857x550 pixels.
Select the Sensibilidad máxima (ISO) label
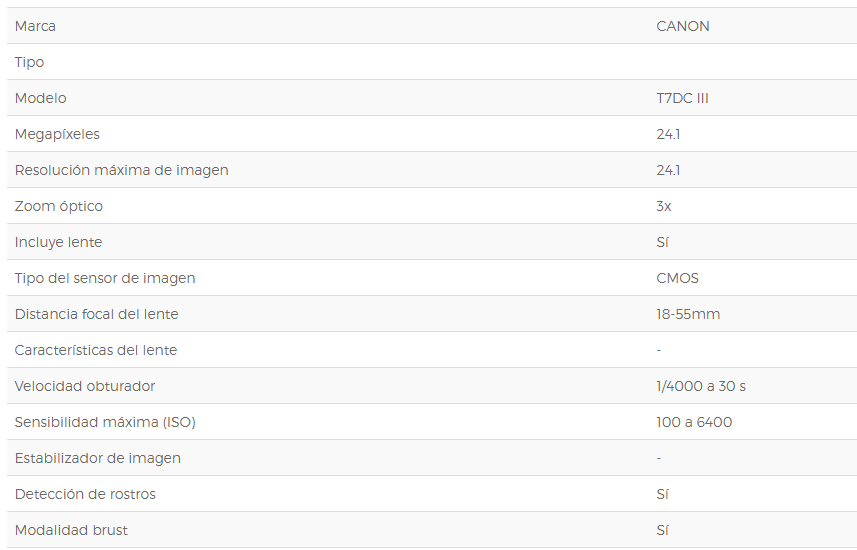click(105, 423)
